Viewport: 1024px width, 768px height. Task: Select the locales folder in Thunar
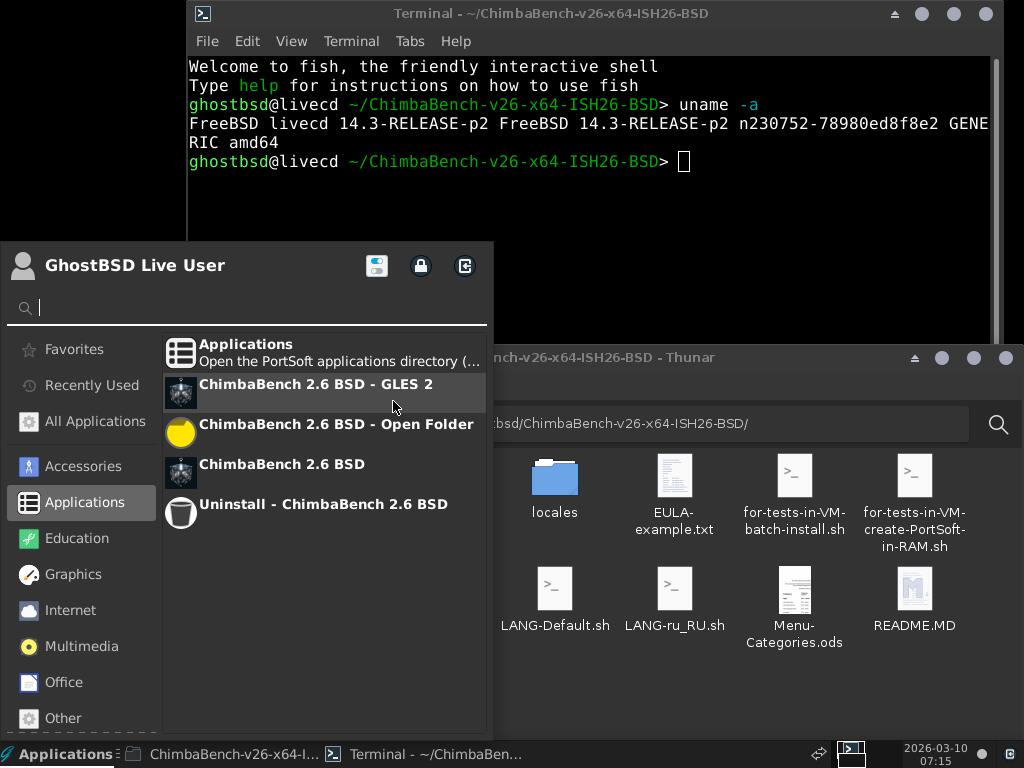pyautogui.click(x=554, y=487)
